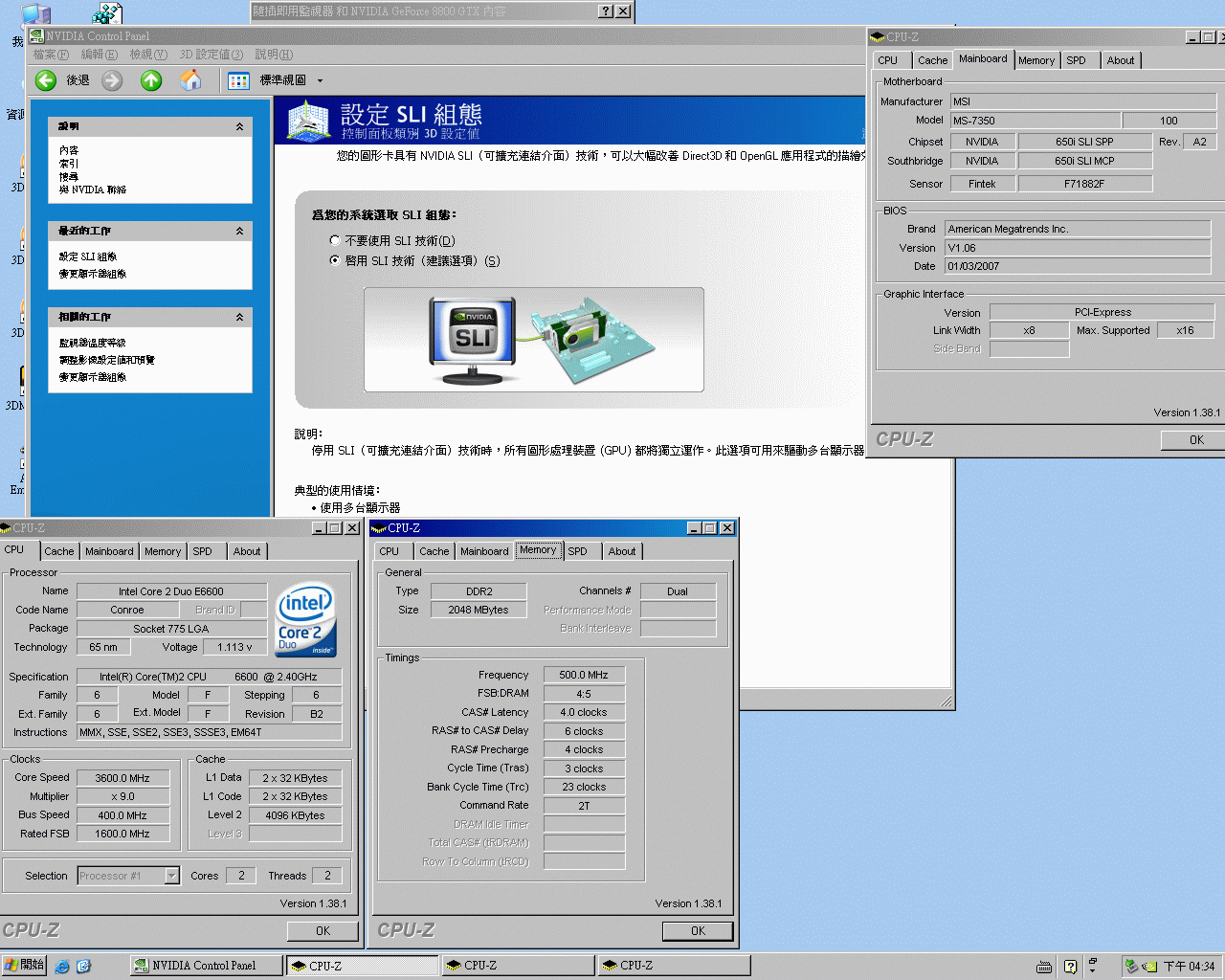The height and width of the screenshot is (980, 1225).
Task: Open the 編輯(E) menu
Action: 100,55
